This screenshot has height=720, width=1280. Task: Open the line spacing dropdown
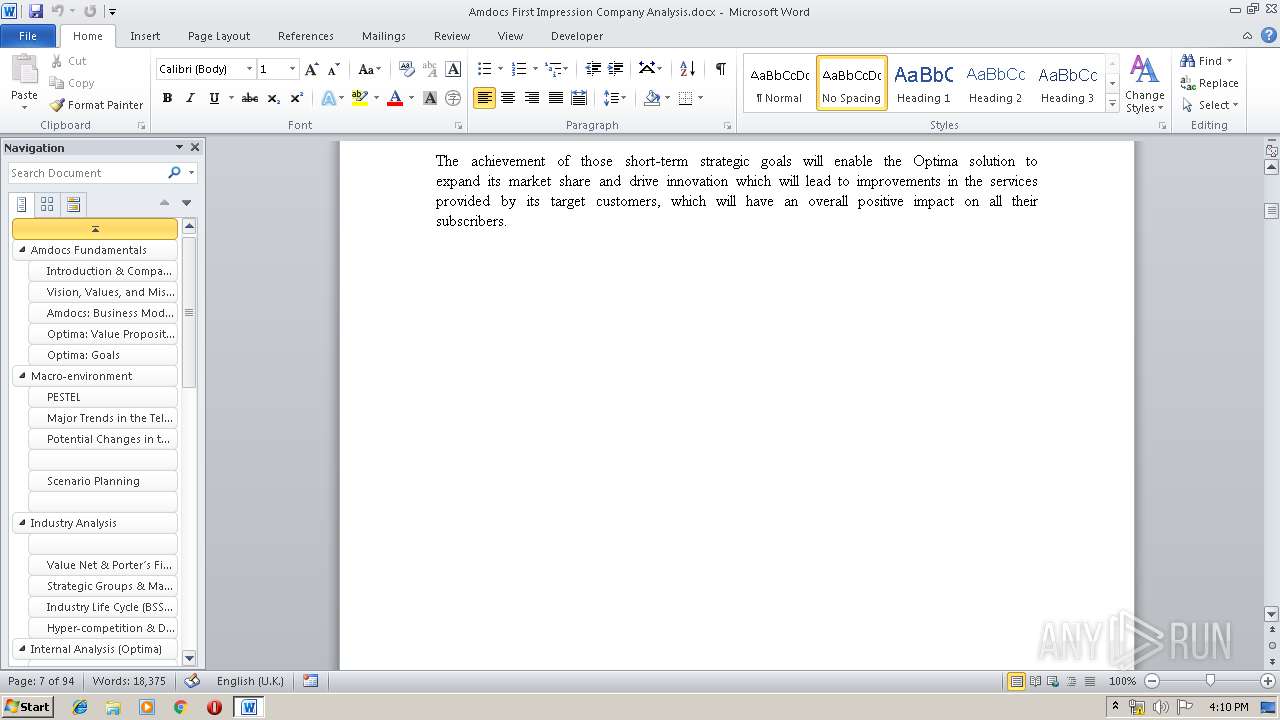tap(615, 98)
